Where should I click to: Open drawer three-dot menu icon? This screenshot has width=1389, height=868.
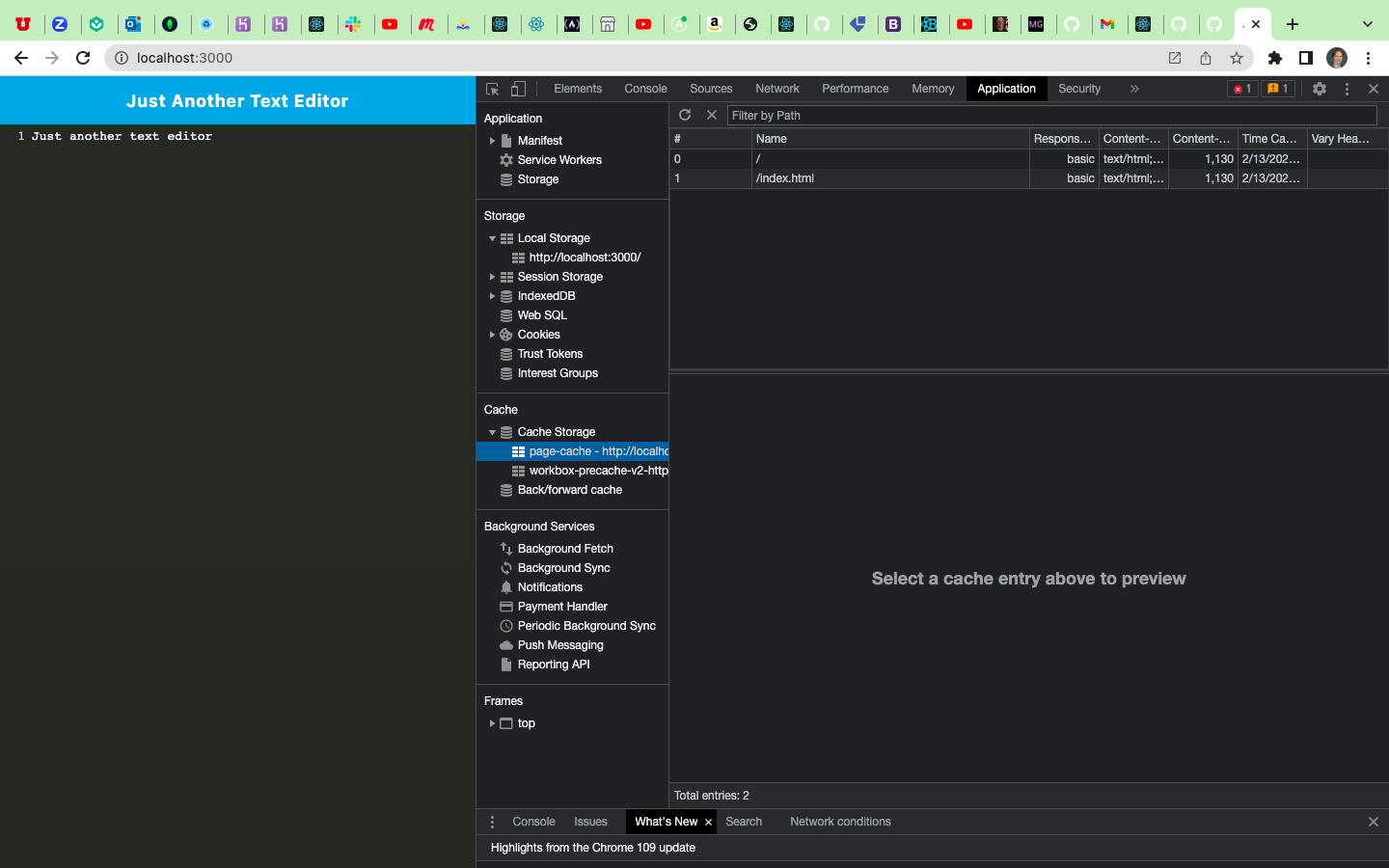click(x=492, y=822)
